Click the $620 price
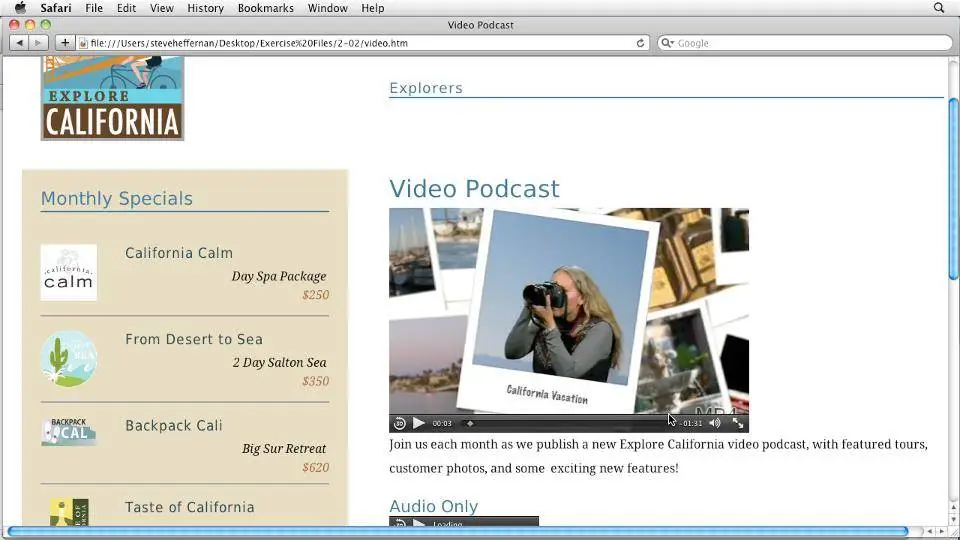The width and height of the screenshot is (960, 540). click(x=315, y=468)
